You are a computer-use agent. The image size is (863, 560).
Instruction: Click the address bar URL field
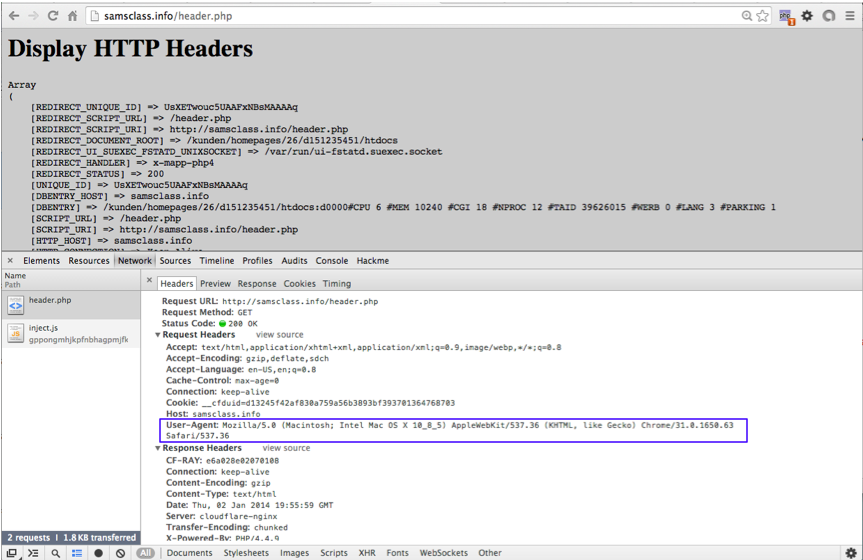pos(413,16)
